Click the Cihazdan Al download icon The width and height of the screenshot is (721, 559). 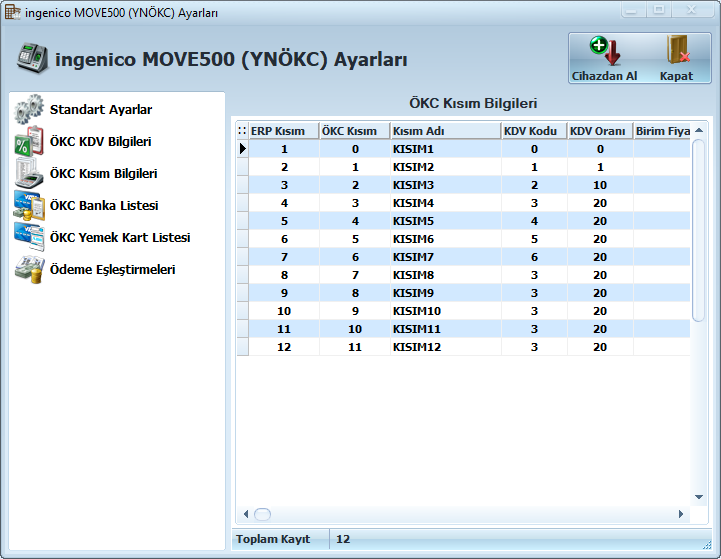pyautogui.click(x=605, y=51)
